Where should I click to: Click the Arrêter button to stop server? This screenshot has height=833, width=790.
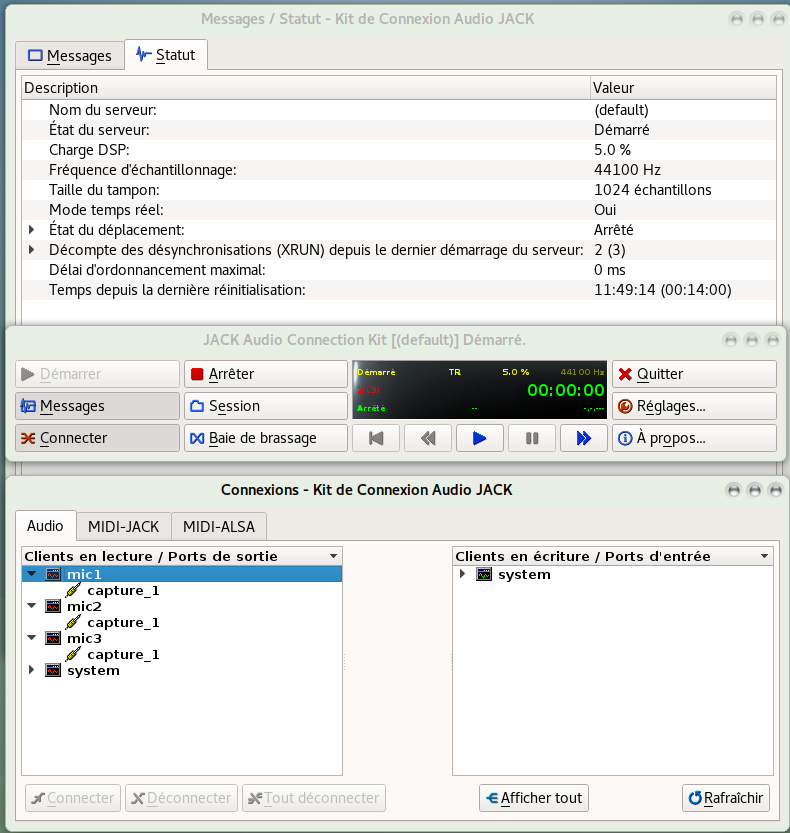click(266, 374)
